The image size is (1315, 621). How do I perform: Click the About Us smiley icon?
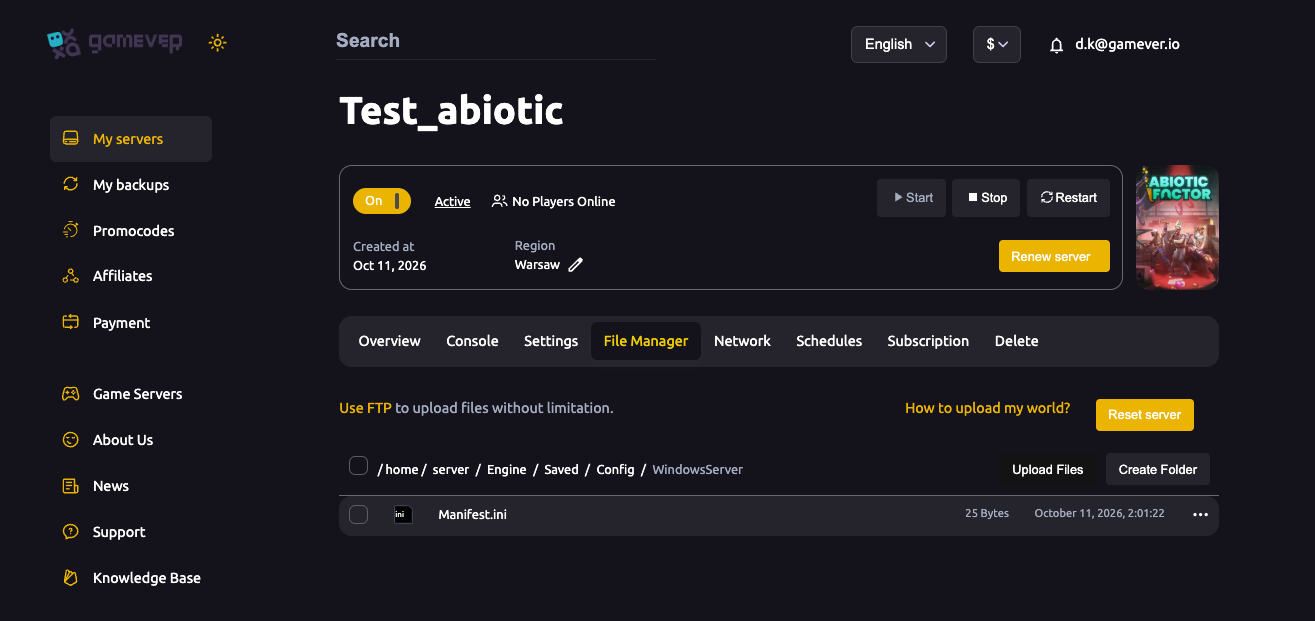tap(71, 440)
